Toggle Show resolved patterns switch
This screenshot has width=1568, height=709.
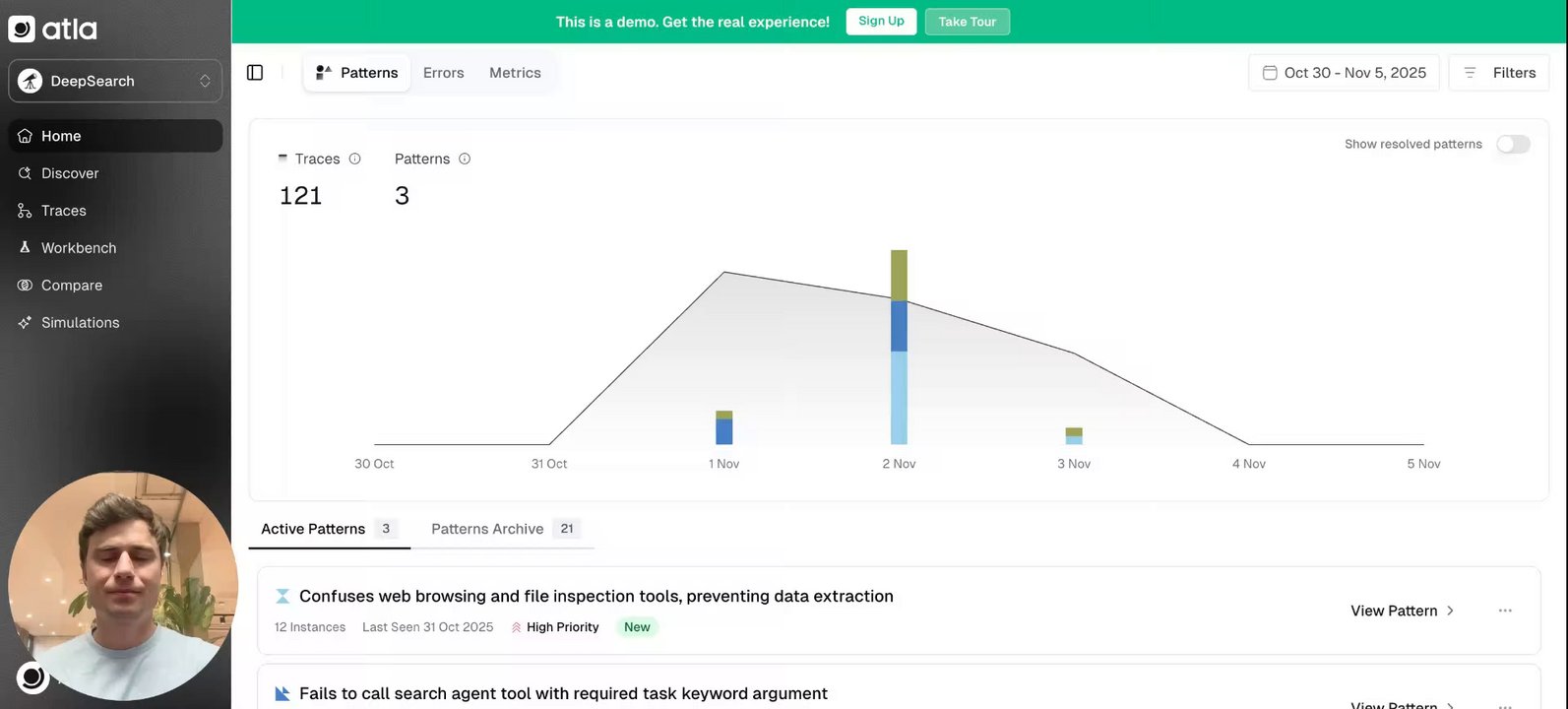click(1513, 145)
